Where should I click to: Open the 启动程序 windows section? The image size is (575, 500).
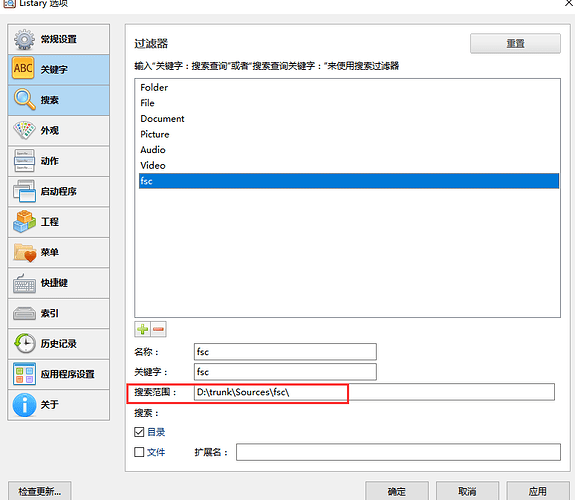tap(59, 191)
